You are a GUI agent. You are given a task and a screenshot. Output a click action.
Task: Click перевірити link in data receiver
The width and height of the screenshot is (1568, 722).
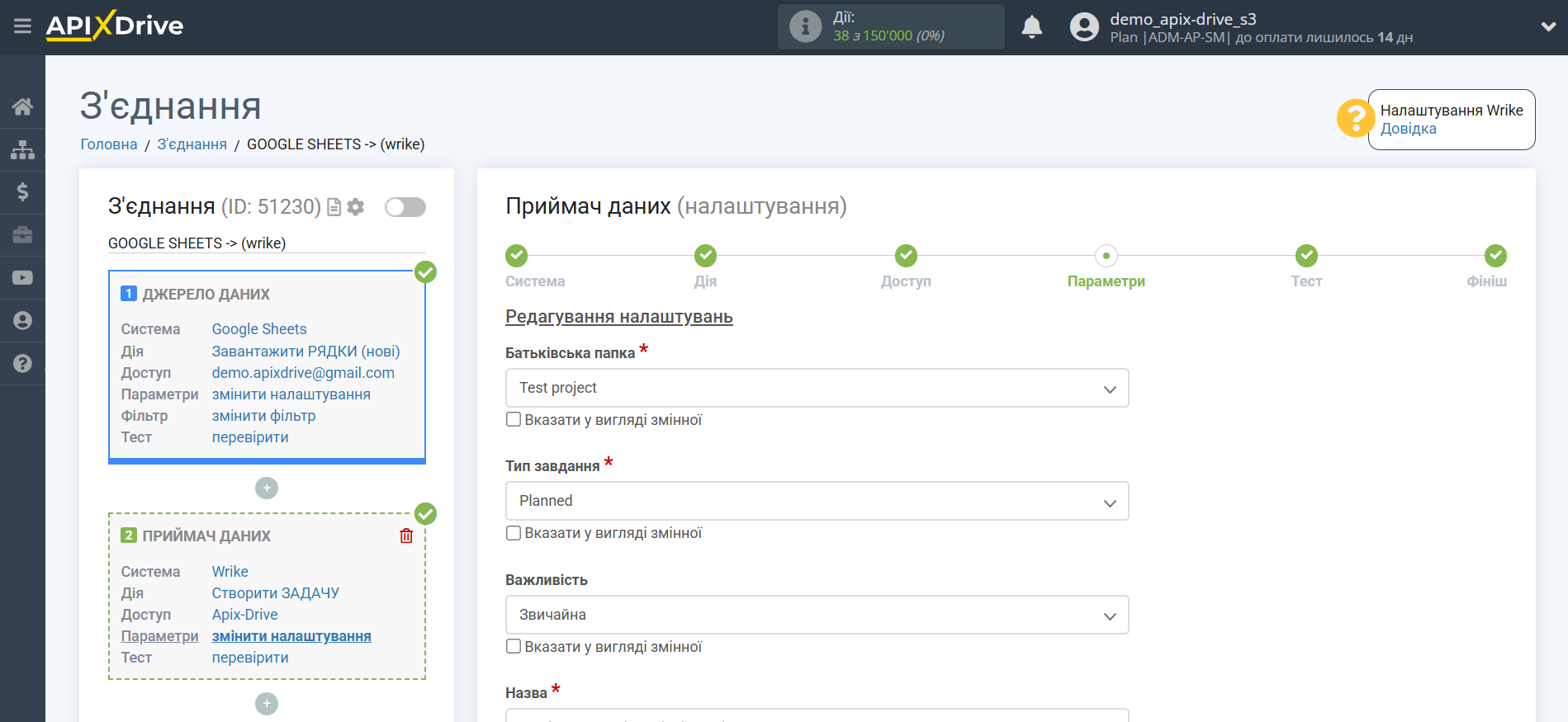[250, 658]
